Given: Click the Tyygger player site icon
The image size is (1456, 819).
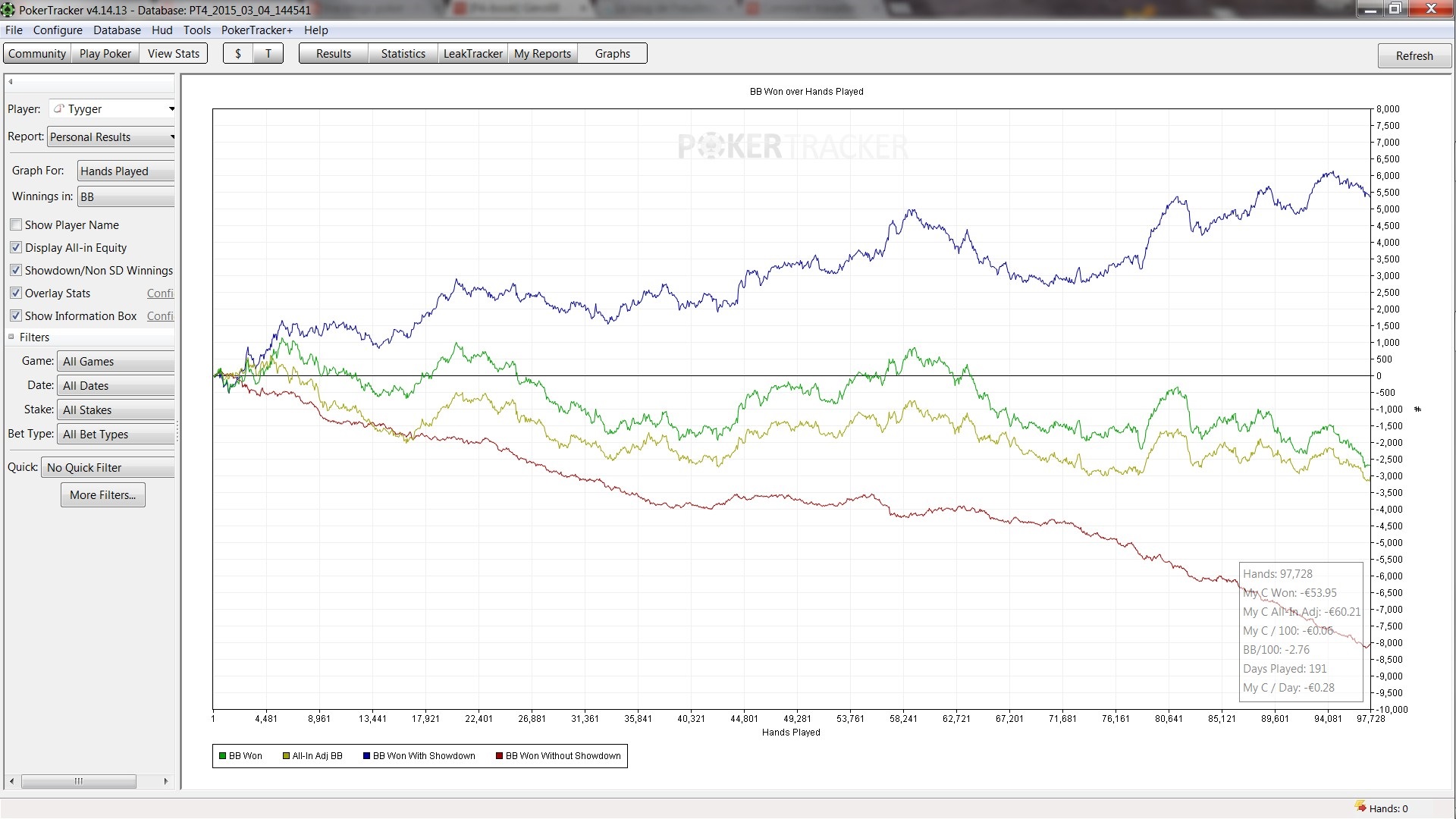Looking at the screenshot, I should [58, 108].
